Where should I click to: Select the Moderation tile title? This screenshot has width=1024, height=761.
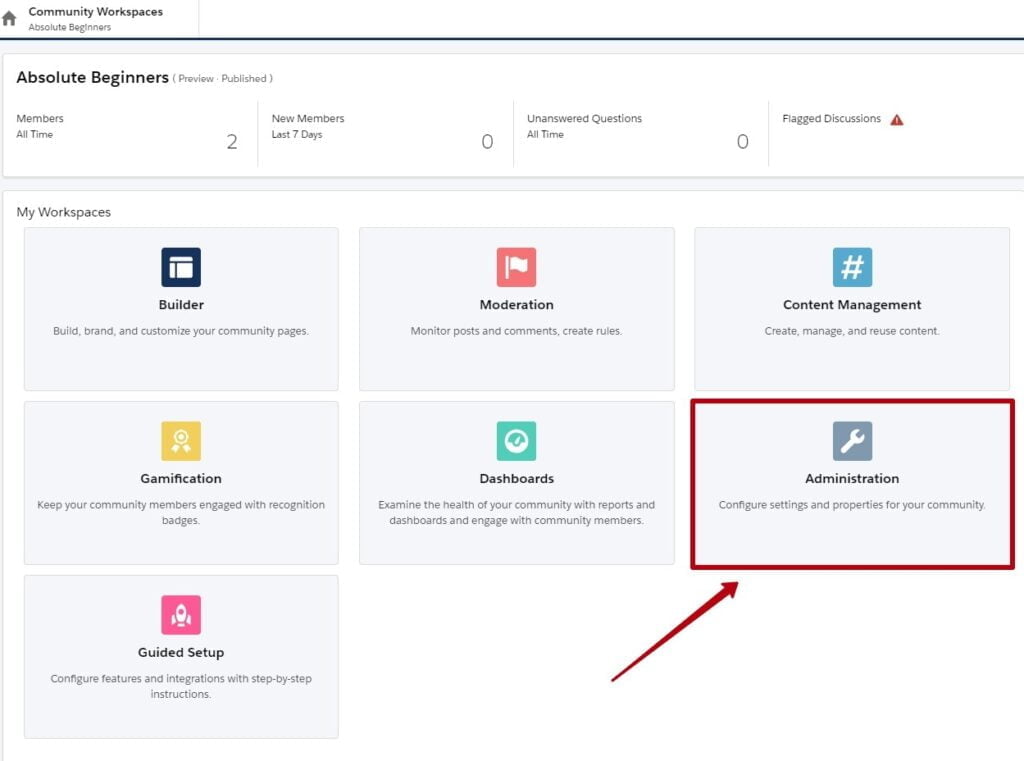(x=516, y=304)
